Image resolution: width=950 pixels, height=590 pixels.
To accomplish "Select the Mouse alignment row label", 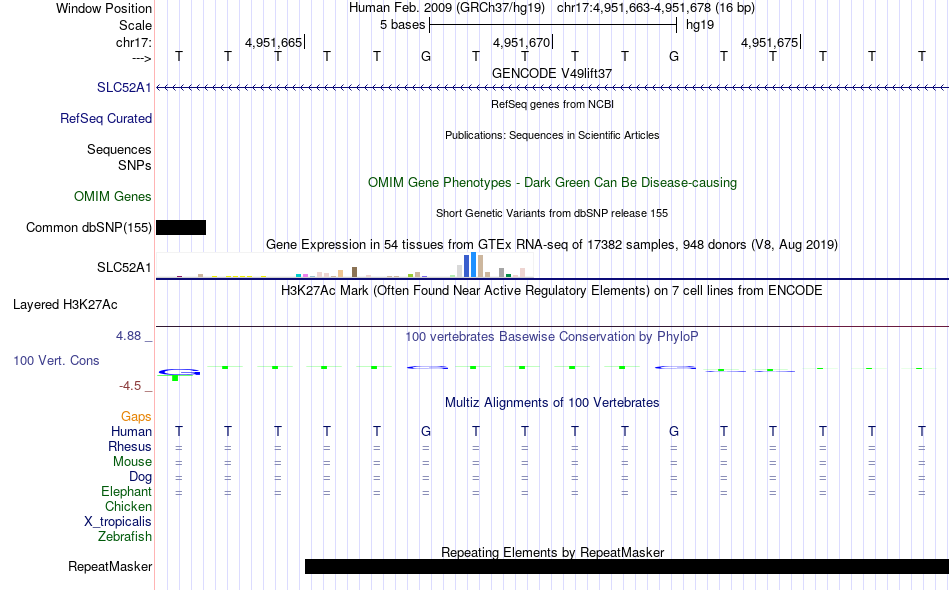I will point(132,462).
